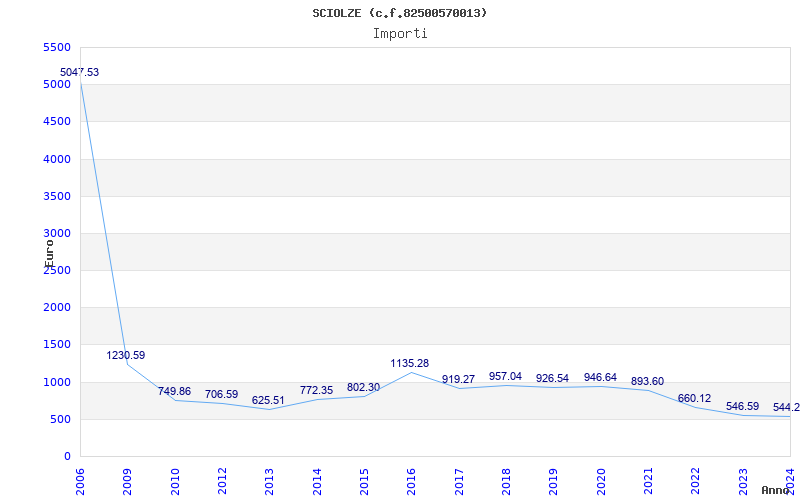800x500 pixels.
Task: Select the 4500 y-axis value
Action: click(57, 121)
